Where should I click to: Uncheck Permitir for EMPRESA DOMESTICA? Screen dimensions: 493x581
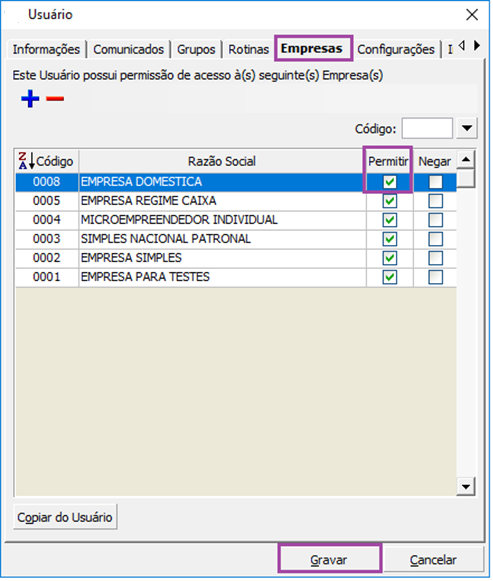click(x=390, y=182)
